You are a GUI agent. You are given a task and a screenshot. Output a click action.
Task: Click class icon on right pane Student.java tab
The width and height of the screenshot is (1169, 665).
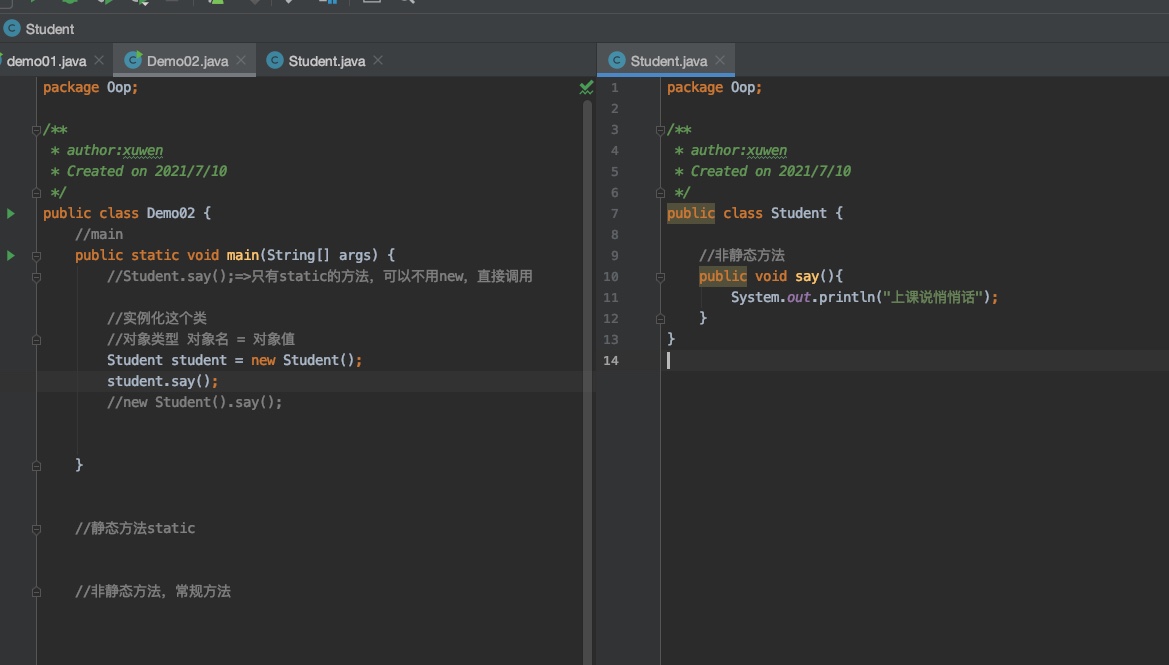616,61
